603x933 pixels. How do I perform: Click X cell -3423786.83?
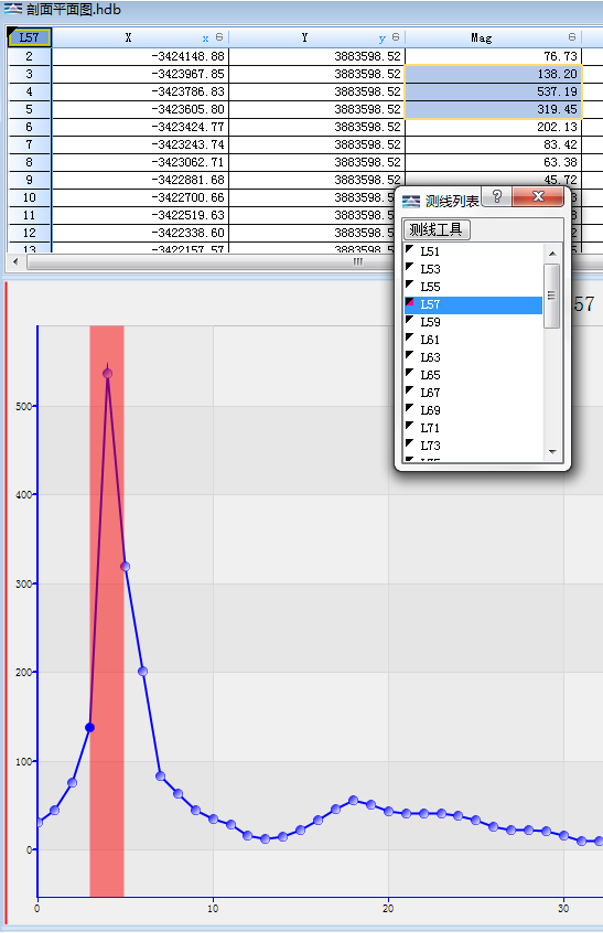point(140,92)
